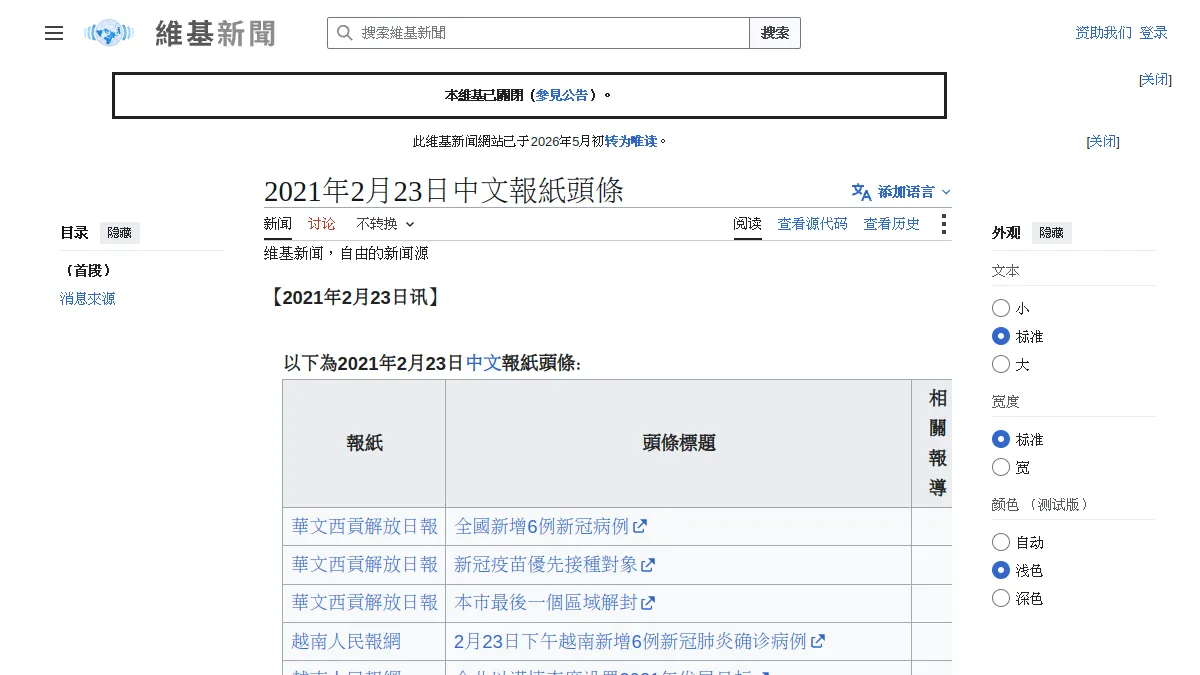The width and height of the screenshot is (1200, 675).
Task: Open the 中文 link in the intro
Action: click(x=484, y=363)
